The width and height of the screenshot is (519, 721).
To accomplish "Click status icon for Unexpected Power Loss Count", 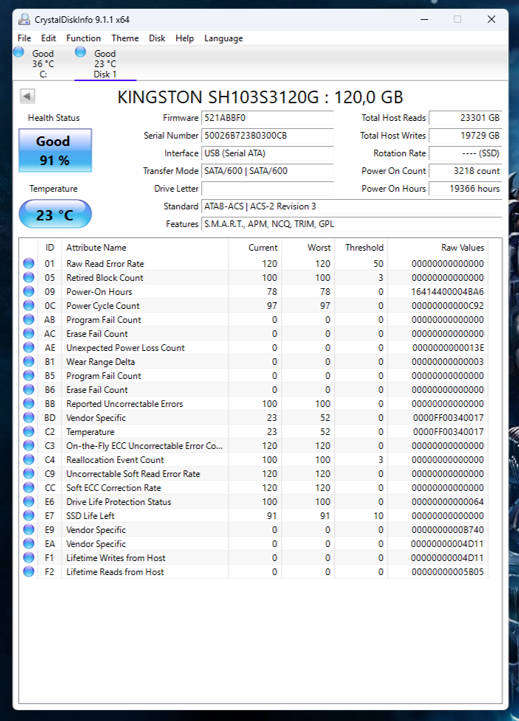I will pyautogui.click(x=29, y=348).
